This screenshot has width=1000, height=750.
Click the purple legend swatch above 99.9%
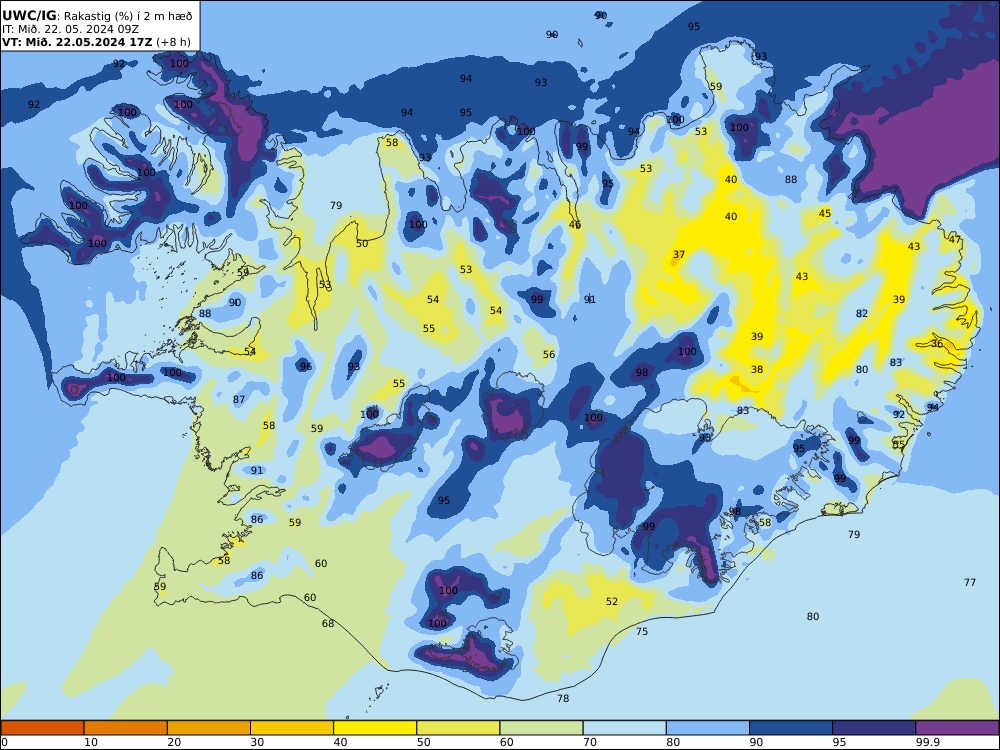point(957,728)
